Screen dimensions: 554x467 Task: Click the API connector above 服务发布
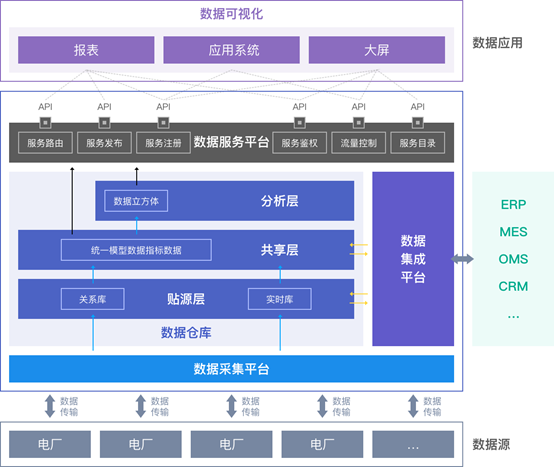coord(104,123)
